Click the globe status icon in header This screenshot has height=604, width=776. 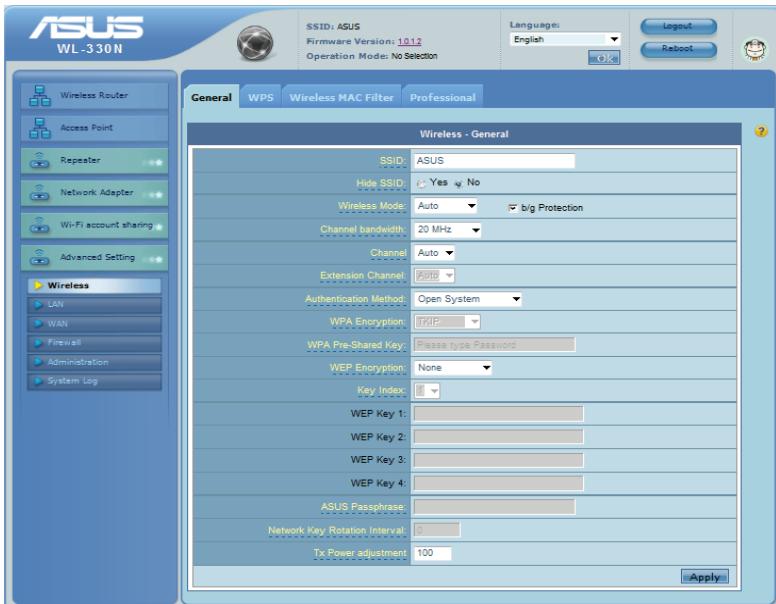click(255, 44)
